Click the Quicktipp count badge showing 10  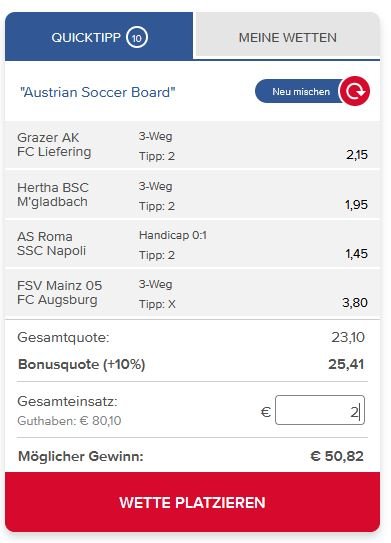[x=137, y=37]
